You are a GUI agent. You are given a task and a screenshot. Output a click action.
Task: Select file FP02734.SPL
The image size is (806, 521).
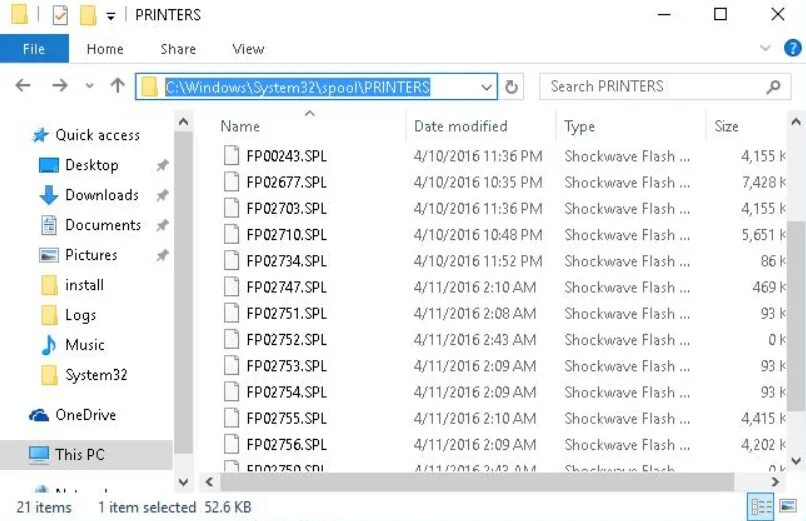tap(286, 261)
